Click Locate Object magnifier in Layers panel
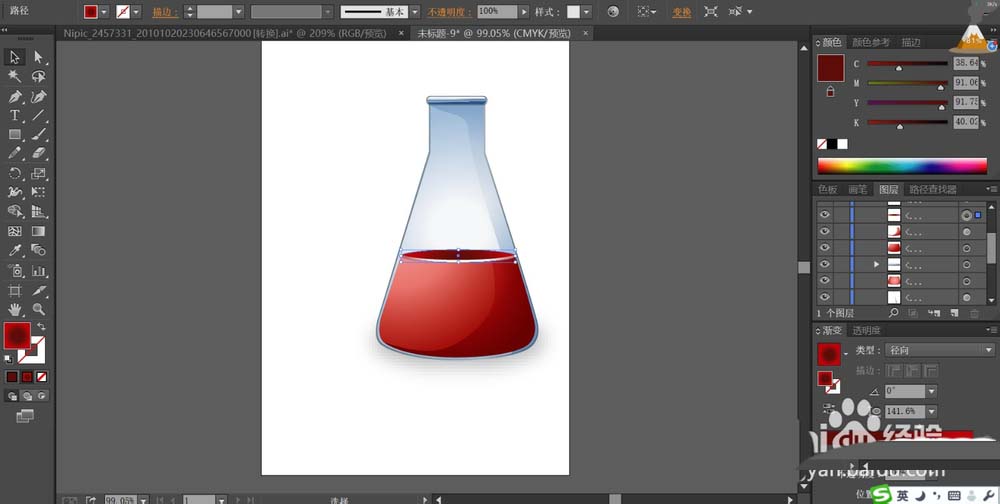This screenshot has width=1000, height=504. [893, 313]
